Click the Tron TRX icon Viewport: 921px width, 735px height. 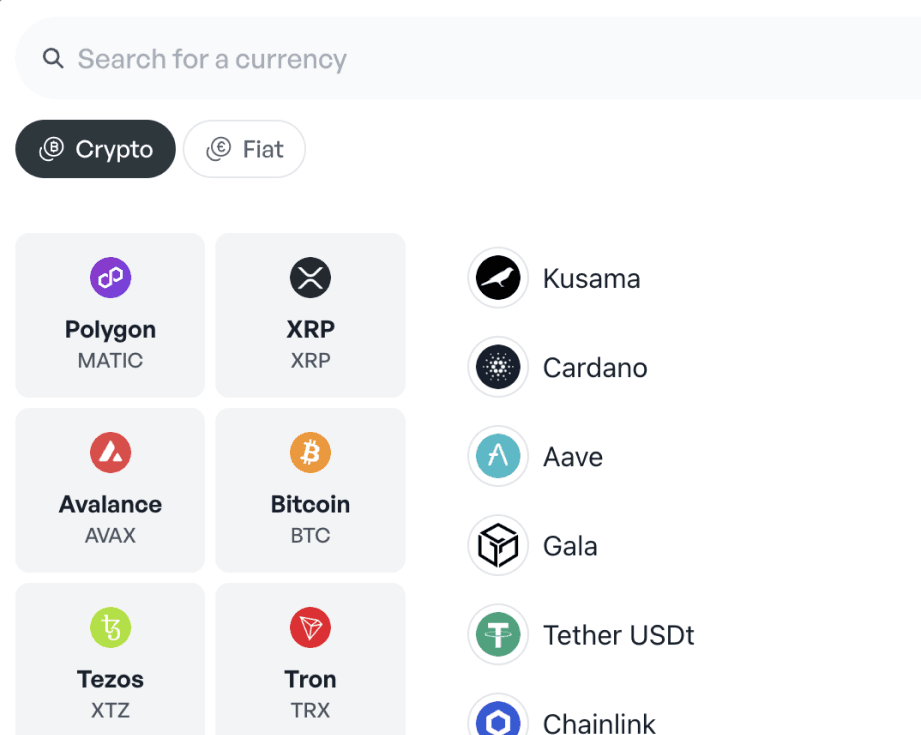(310, 627)
